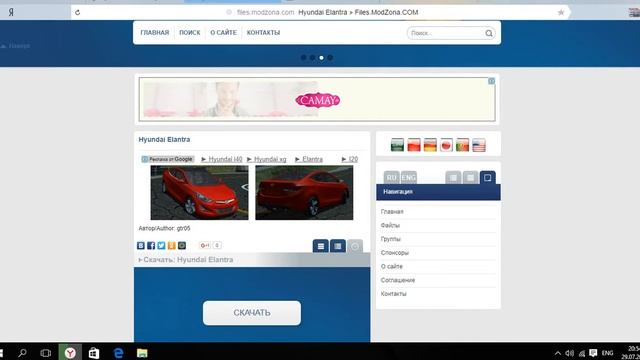640x360 pixels.
Task: Select the Portuguese flag icon
Action: point(462,145)
